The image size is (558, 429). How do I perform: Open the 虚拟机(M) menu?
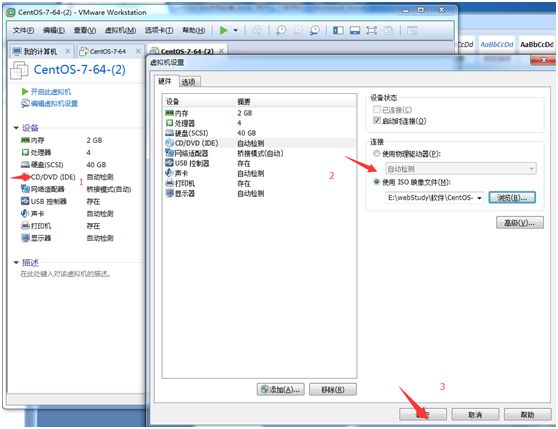tap(120, 31)
